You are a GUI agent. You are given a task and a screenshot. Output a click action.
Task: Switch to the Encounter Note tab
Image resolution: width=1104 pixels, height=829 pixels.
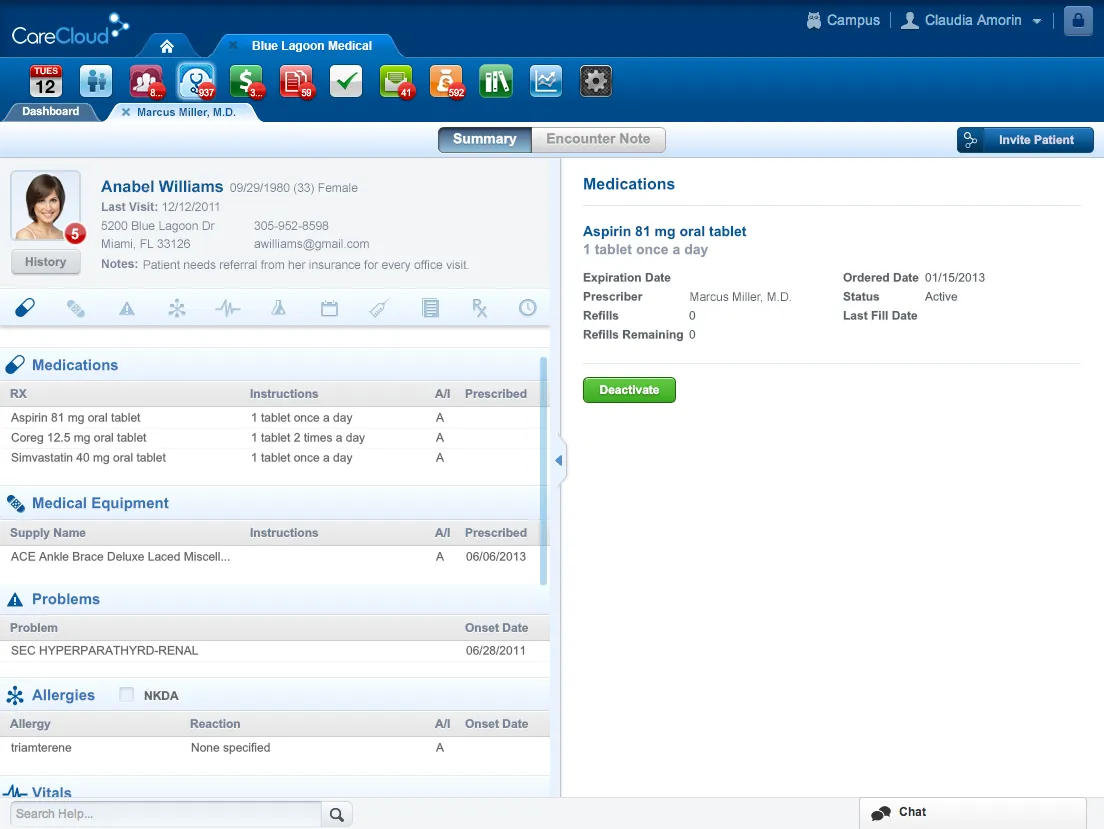pos(598,140)
